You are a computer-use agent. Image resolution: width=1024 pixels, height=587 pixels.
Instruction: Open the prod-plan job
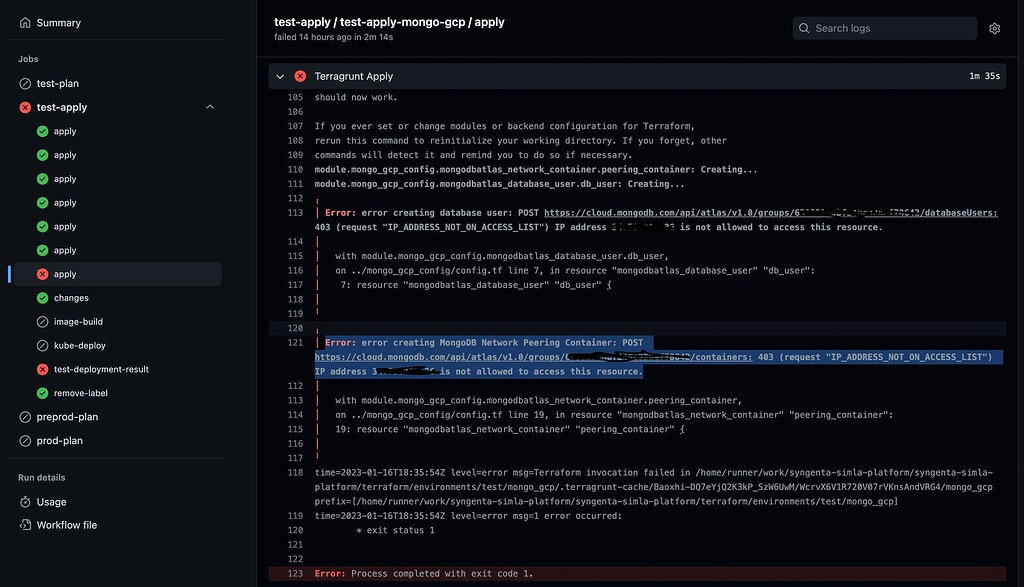pyautogui.click(x=60, y=441)
